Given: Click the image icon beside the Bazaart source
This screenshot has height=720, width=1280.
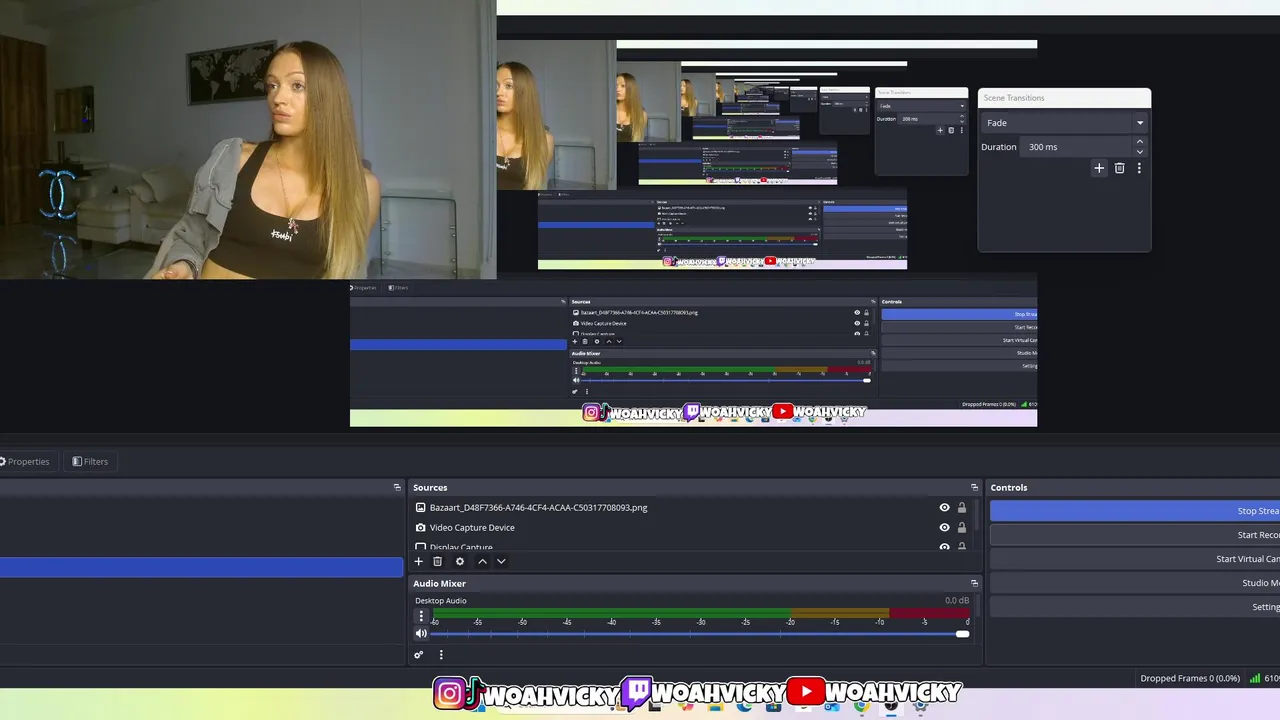Looking at the screenshot, I should point(421,507).
